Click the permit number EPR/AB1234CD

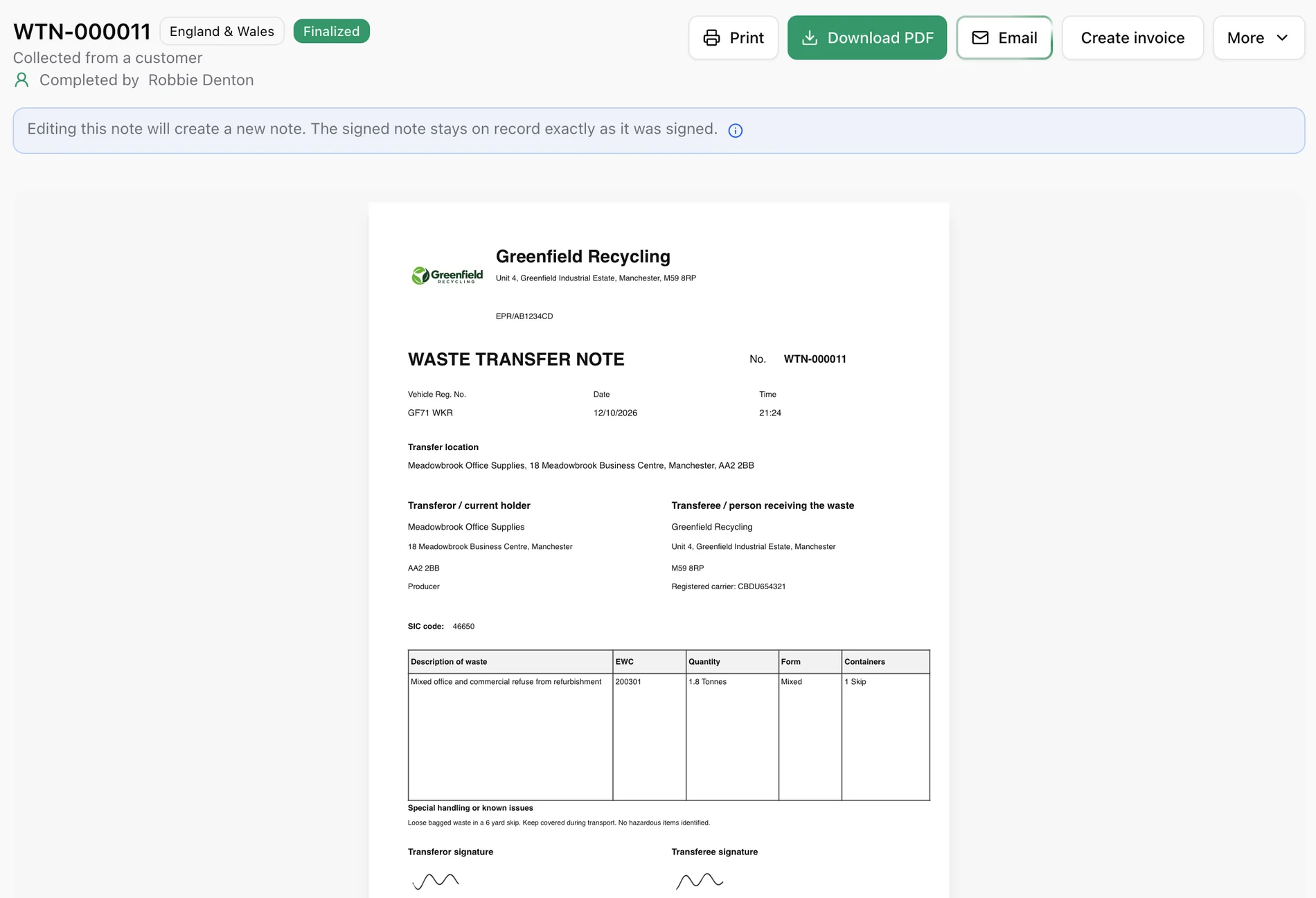point(524,316)
